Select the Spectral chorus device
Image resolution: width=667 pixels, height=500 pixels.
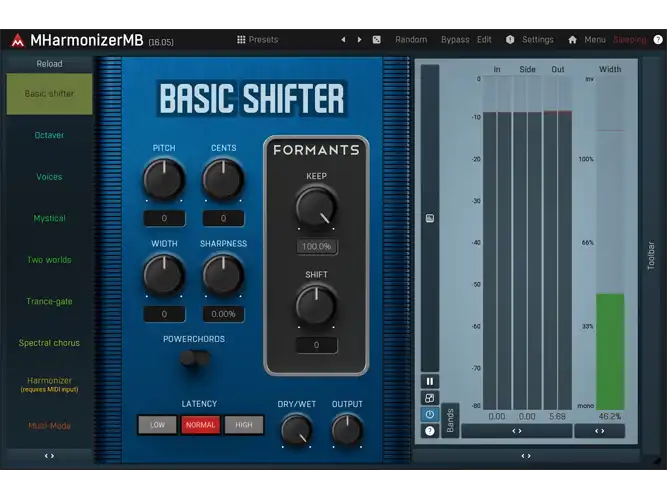tap(49, 343)
